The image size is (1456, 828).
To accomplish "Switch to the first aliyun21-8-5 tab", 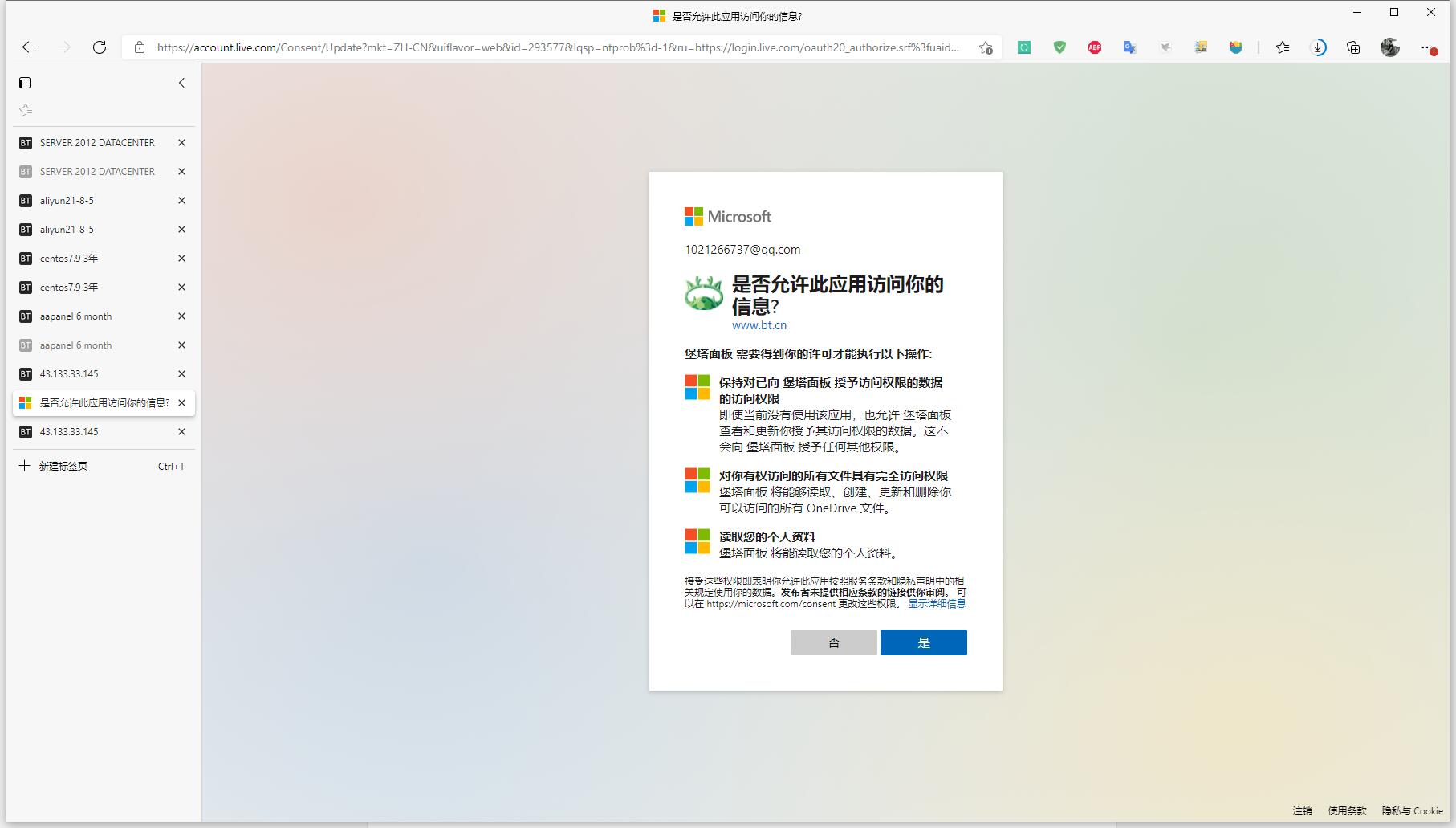I will click(x=96, y=200).
